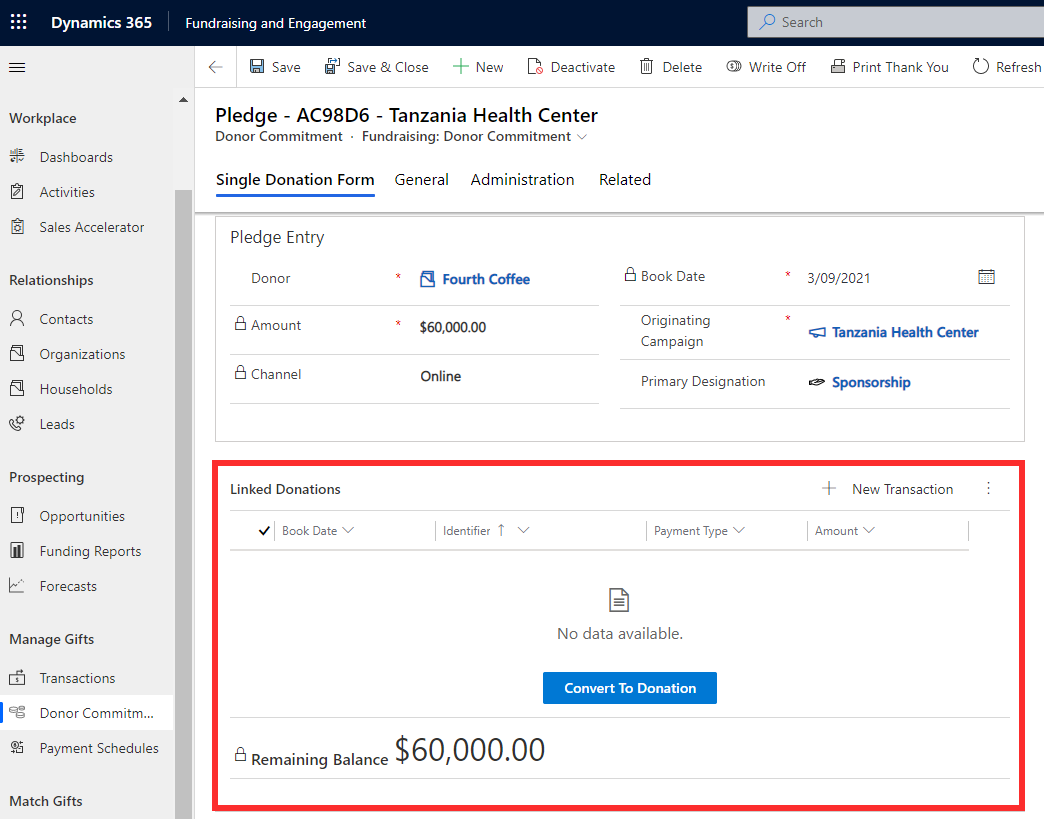Click the Forecasts chart icon
Screen dimensions: 1044x819
[17, 585]
